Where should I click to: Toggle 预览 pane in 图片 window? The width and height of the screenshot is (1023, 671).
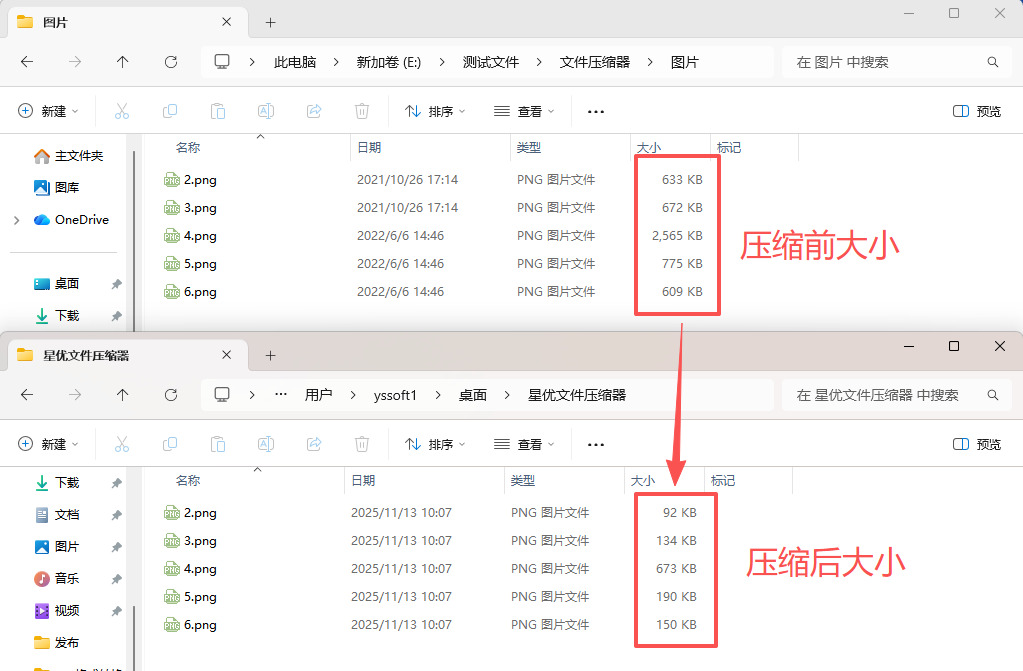[977, 111]
